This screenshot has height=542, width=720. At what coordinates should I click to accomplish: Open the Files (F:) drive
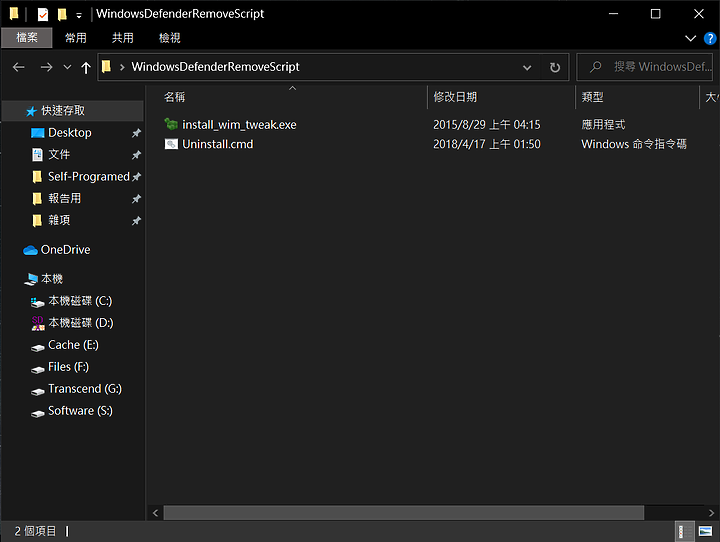point(68,367)
